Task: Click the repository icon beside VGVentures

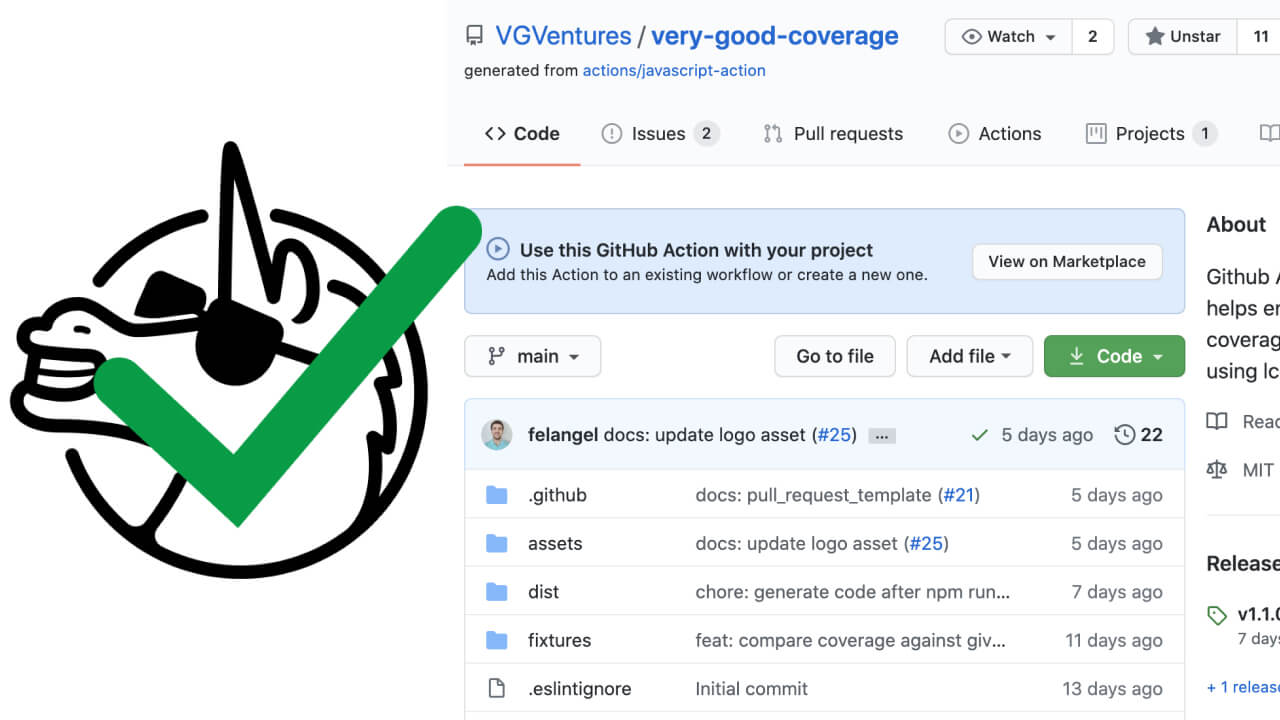Action: pos(473,36)
